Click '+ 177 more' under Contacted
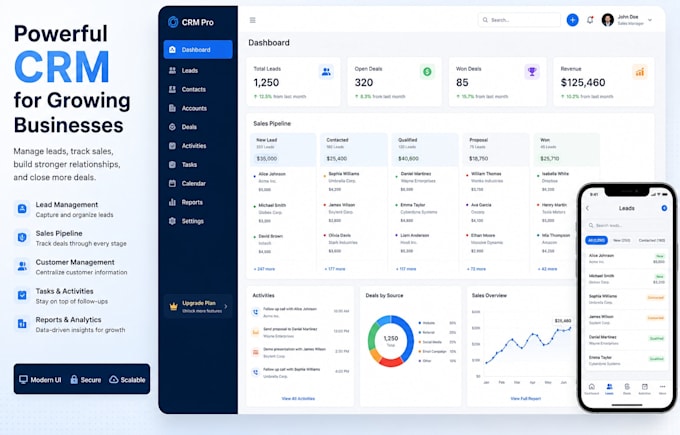 pyautogui.click(x=335, y=269)
